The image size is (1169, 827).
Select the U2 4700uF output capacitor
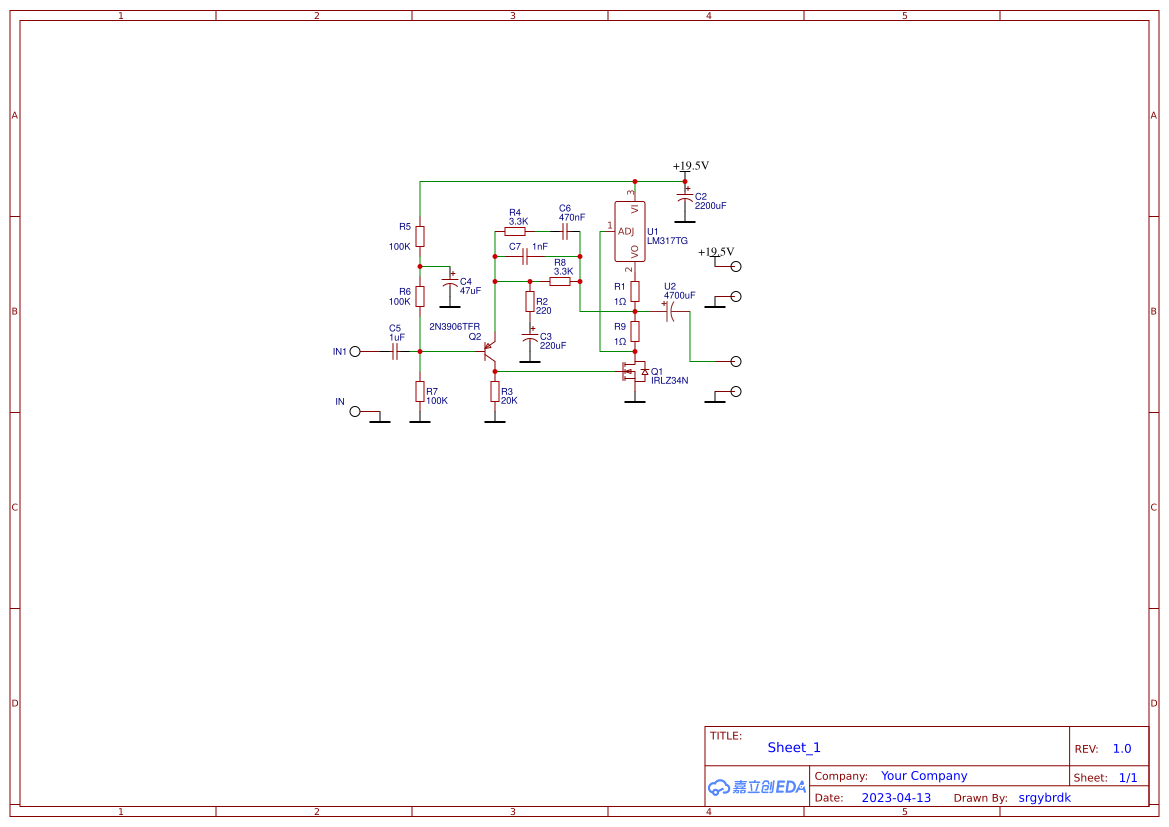(671, 312)
